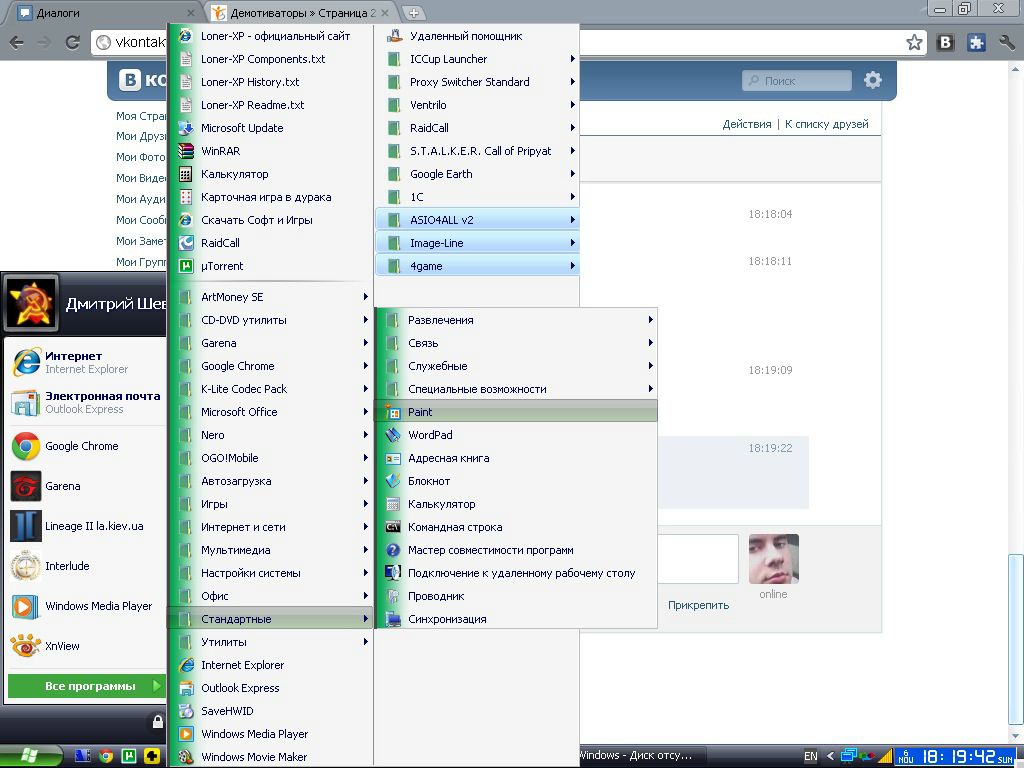Expand Специальные возможности submenu
Screen dimensions: 1024x768
click(515, 389)
